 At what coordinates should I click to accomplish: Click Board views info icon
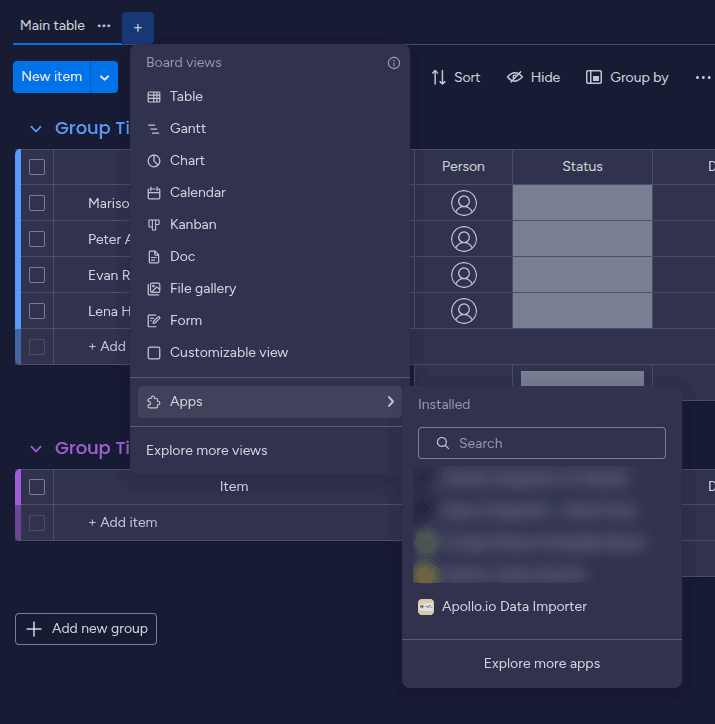(x=394, y=63)
